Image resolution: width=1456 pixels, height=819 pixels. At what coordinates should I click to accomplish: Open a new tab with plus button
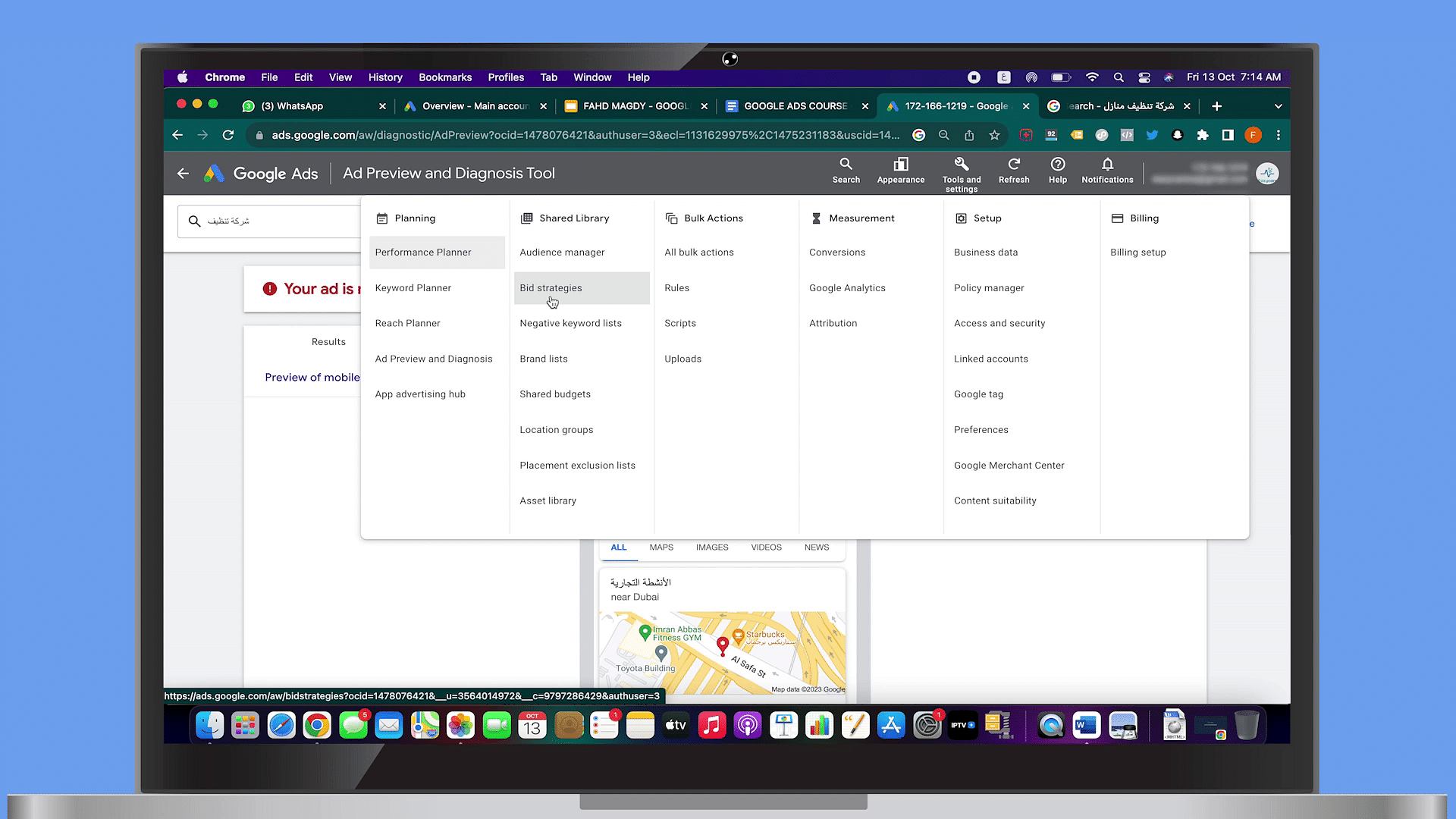tap(1216, 106)
